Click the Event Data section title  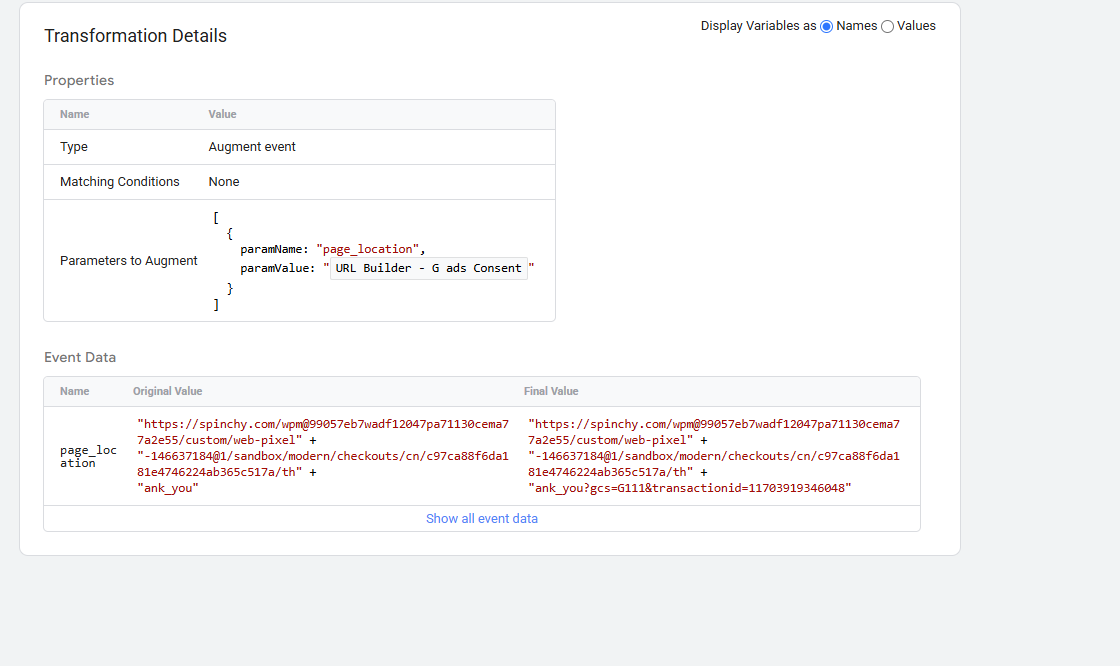pos(80,357)
